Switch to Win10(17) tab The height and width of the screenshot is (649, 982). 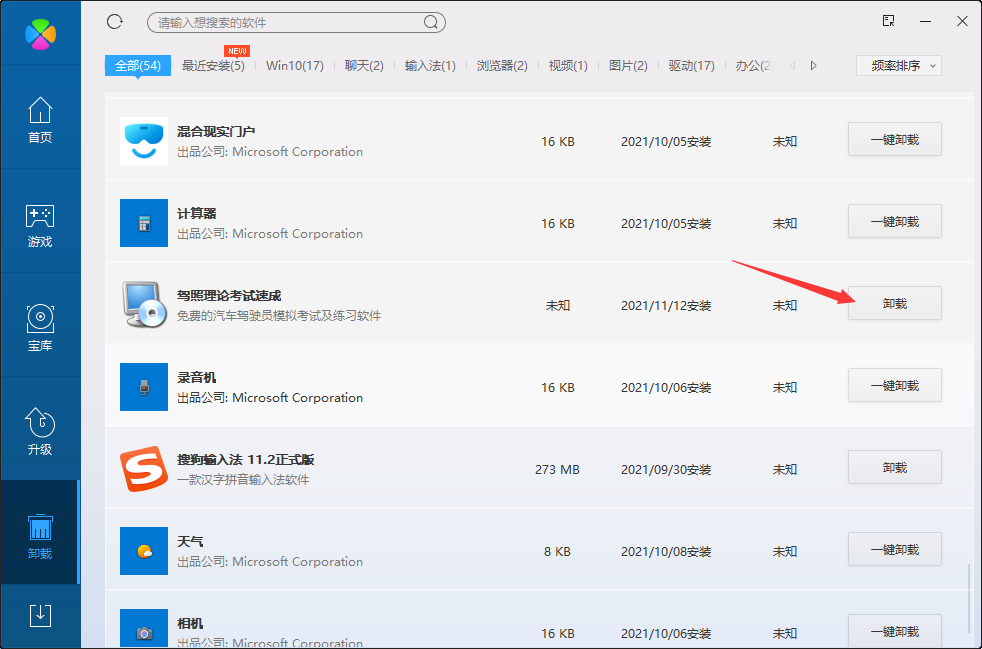coord(295,66)
